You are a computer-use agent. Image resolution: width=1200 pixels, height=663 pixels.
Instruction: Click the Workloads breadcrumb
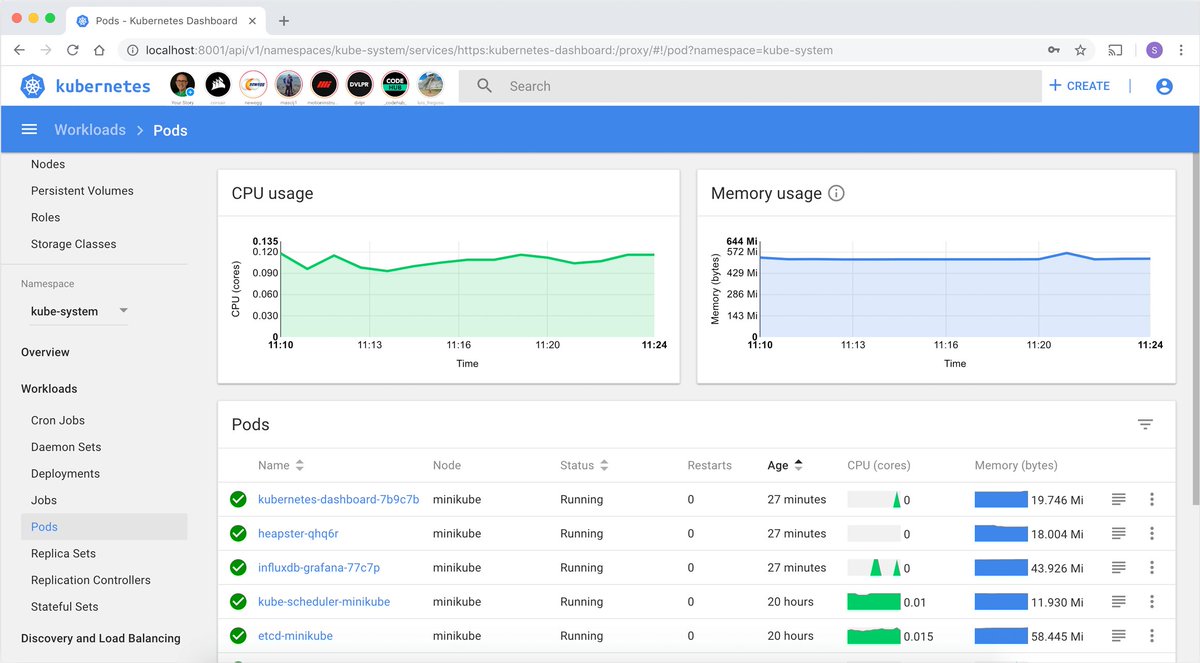(x=90, y=129)
